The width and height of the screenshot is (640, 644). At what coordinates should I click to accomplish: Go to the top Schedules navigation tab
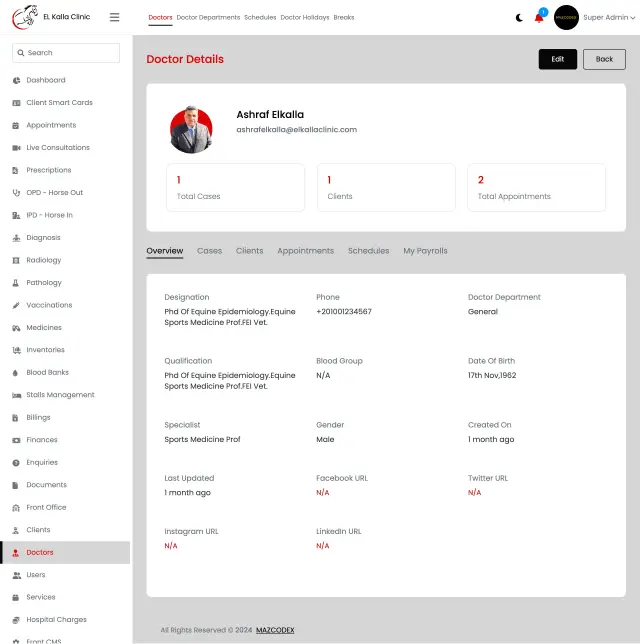pos(260,17)
